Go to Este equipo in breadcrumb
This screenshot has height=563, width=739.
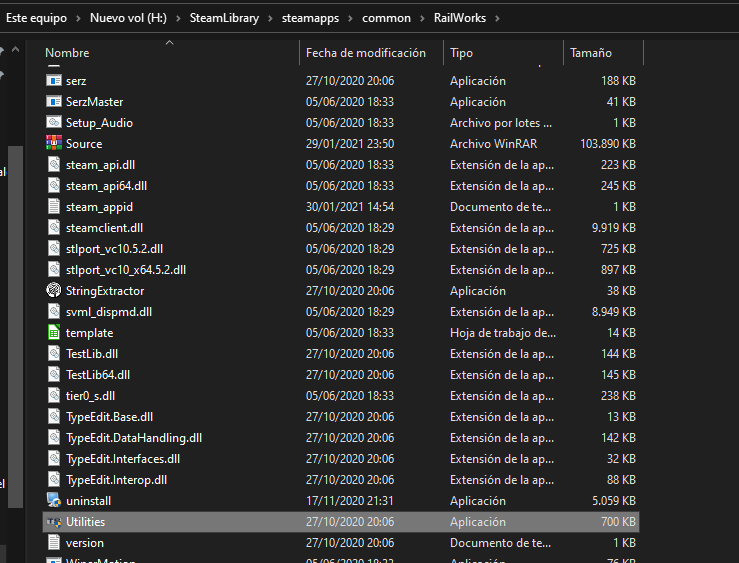(x=36, y=18)
